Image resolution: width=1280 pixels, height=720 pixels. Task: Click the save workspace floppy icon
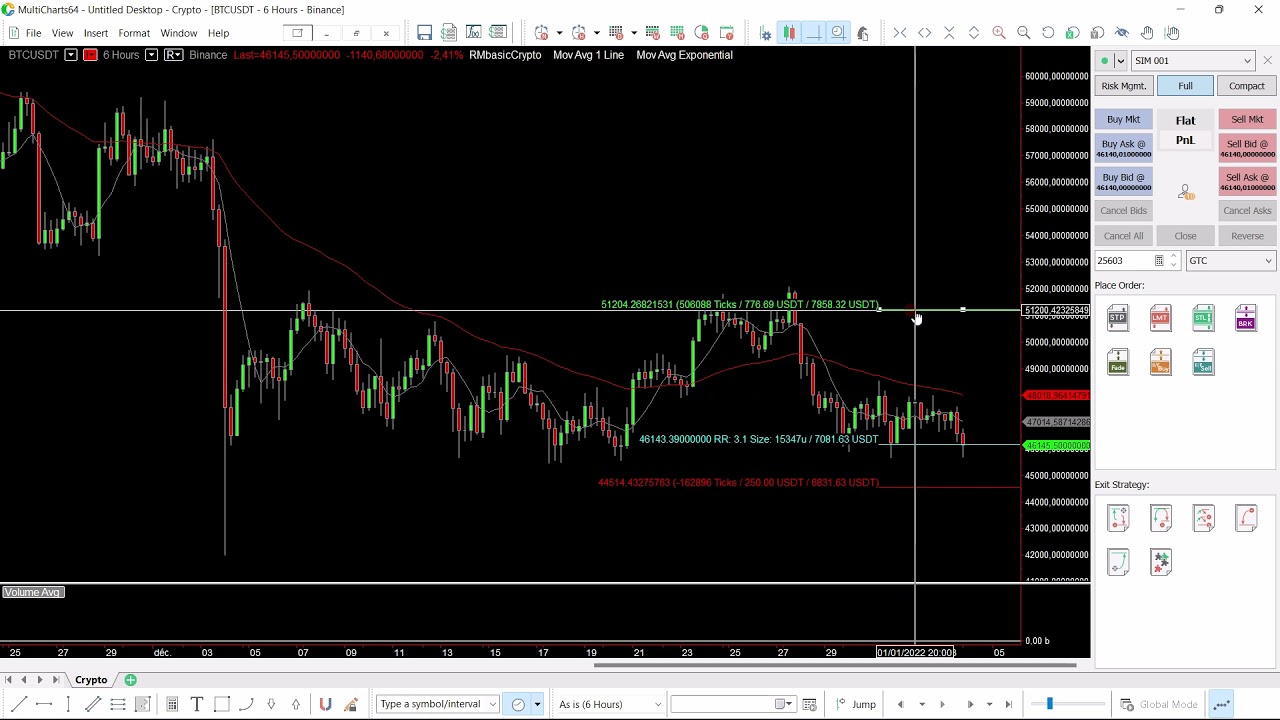click(424, 33)
